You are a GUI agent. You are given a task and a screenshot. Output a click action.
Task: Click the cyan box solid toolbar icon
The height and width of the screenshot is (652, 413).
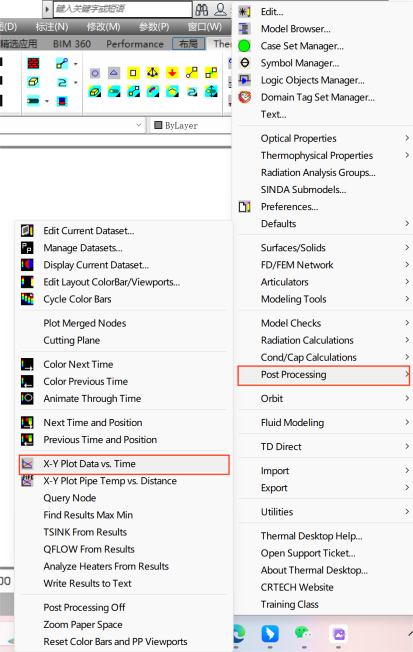(x=33, y=82)
